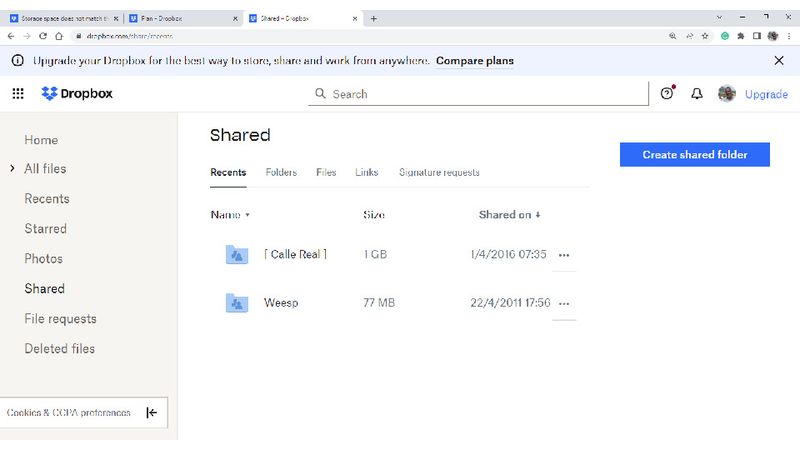Image resolution: width=800 pixels, height=450 pixels.
Task: Close the Plan - Dropbox browser tab
Action: (x=235, y=18)
